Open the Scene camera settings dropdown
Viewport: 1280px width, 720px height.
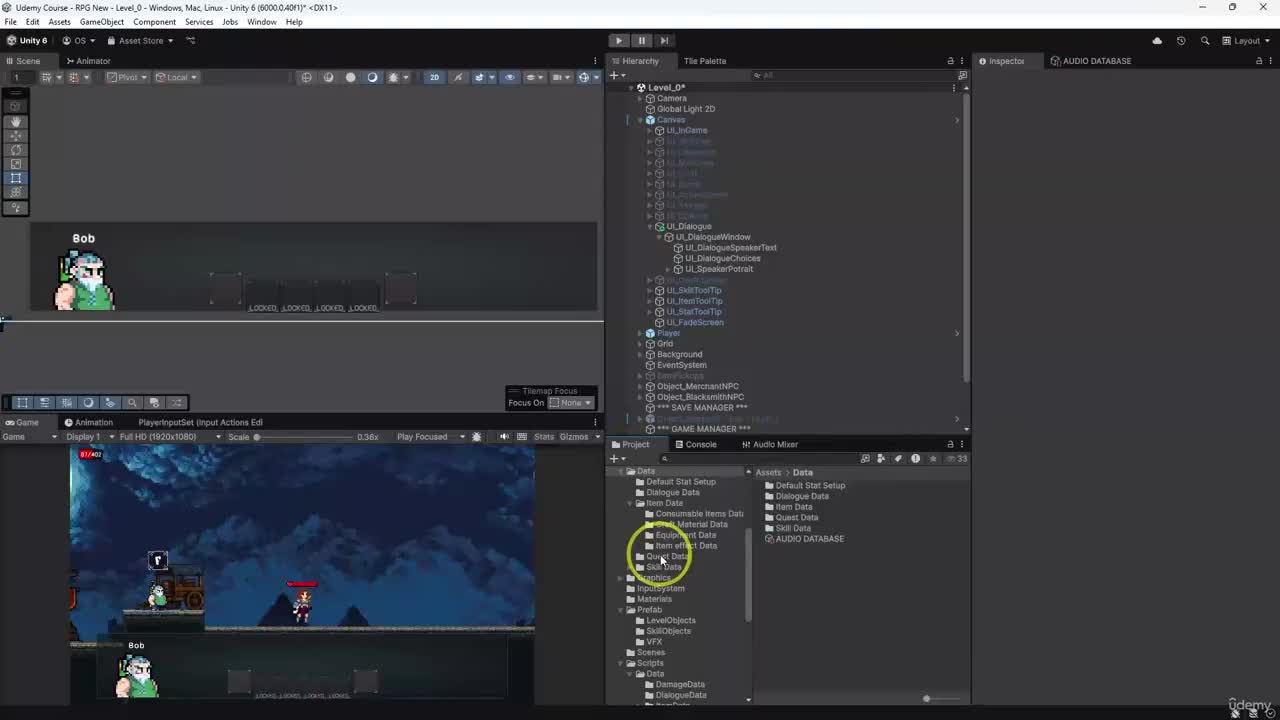tap(561, 77)
